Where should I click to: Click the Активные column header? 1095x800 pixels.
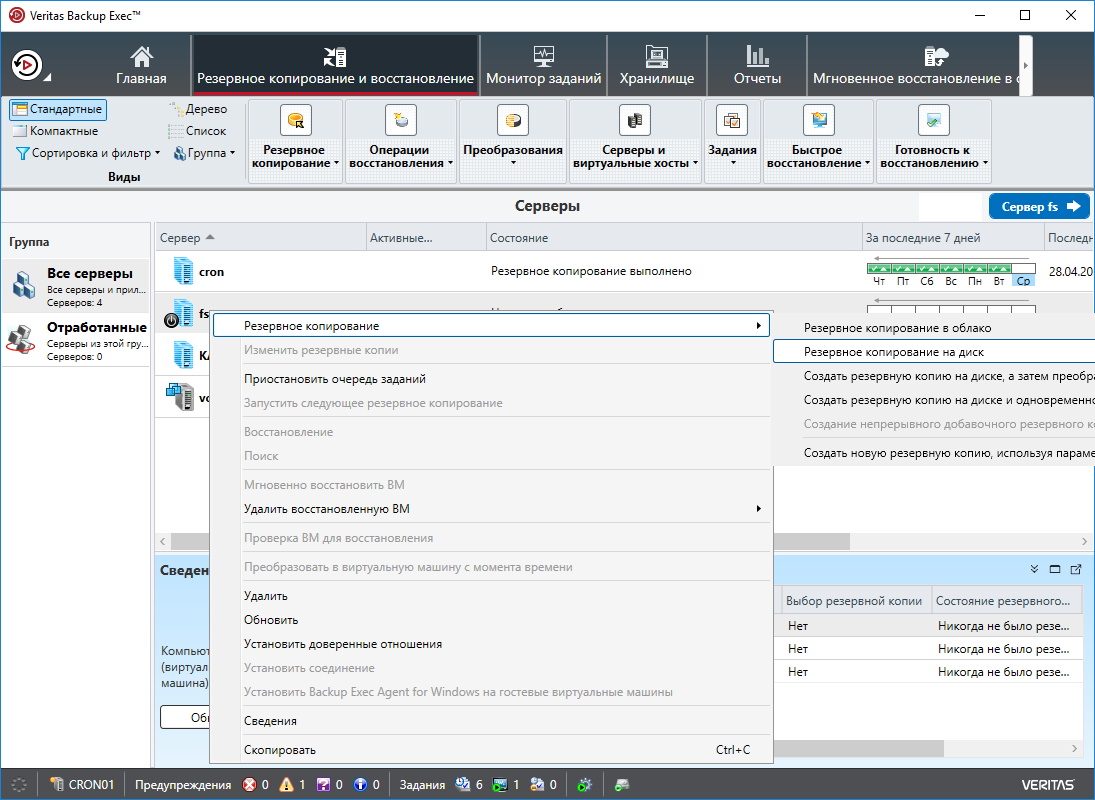(426, 238)
